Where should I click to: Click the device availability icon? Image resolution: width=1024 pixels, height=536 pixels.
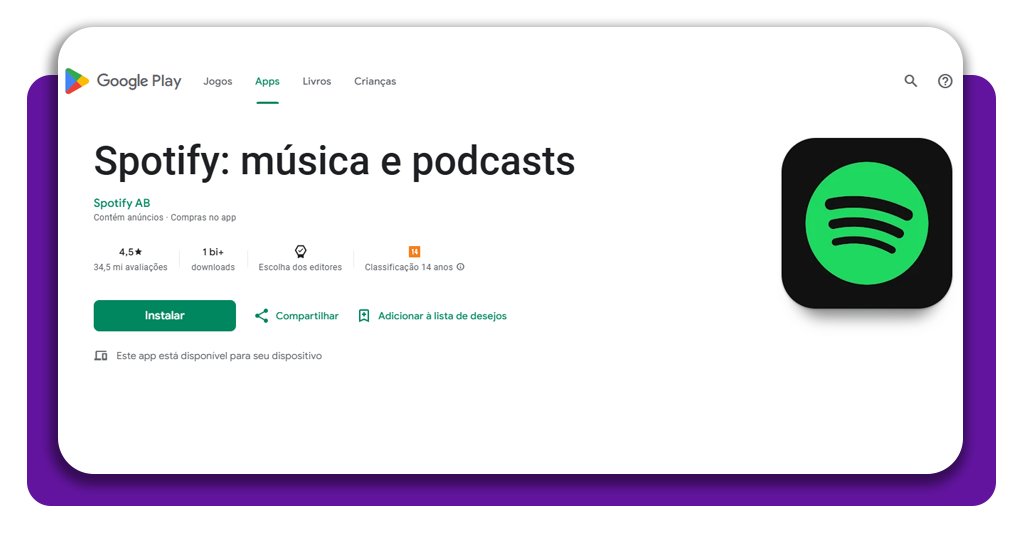(101, 356)
